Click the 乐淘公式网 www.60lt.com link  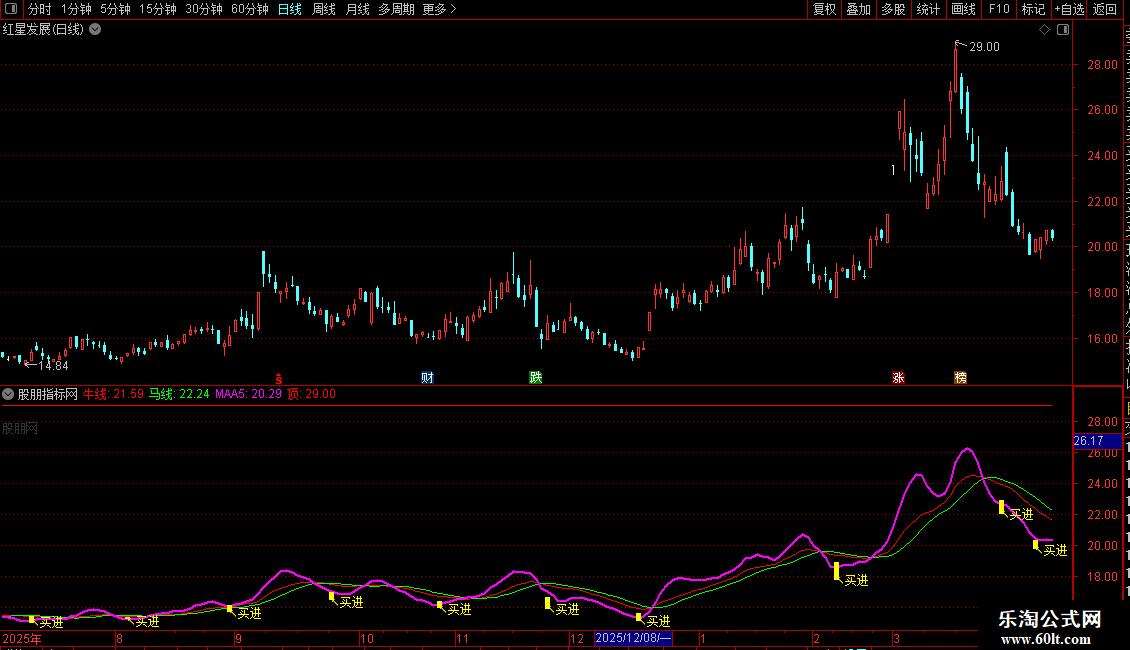pyautogui.click(x=1049, y=628)
